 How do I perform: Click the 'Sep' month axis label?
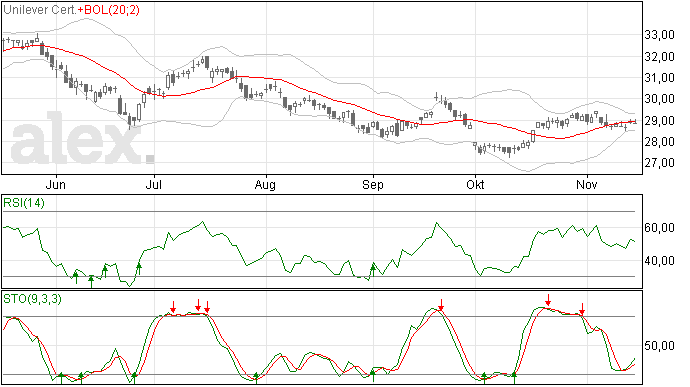pyautogui.click(x=373, y=185)
